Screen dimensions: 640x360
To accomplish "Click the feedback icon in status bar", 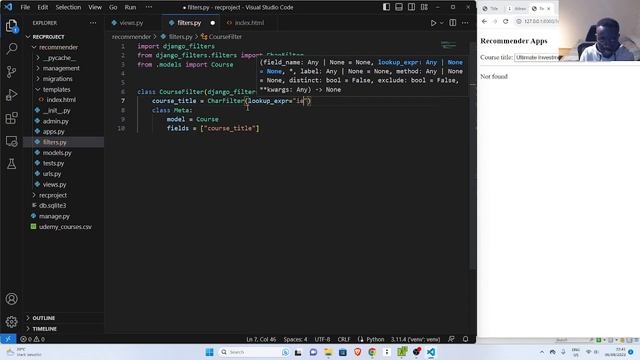I will (x=451, y=339).
